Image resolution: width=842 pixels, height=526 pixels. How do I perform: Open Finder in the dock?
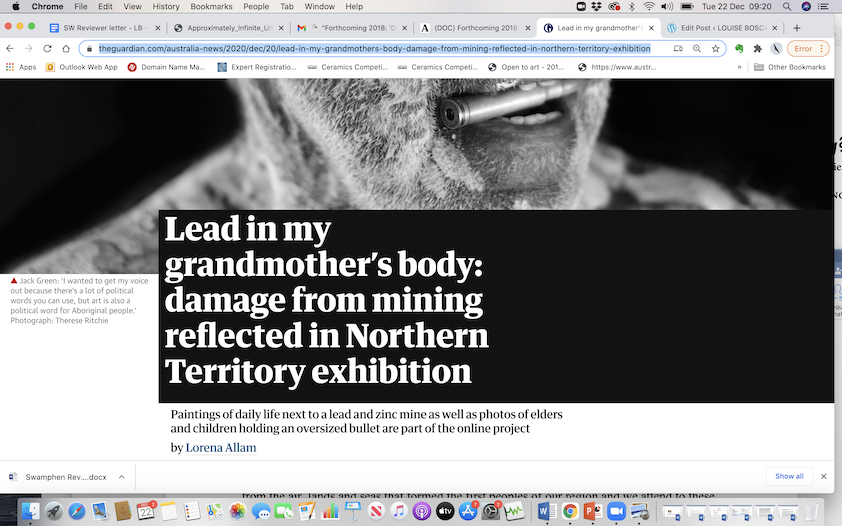click(31, 511)
